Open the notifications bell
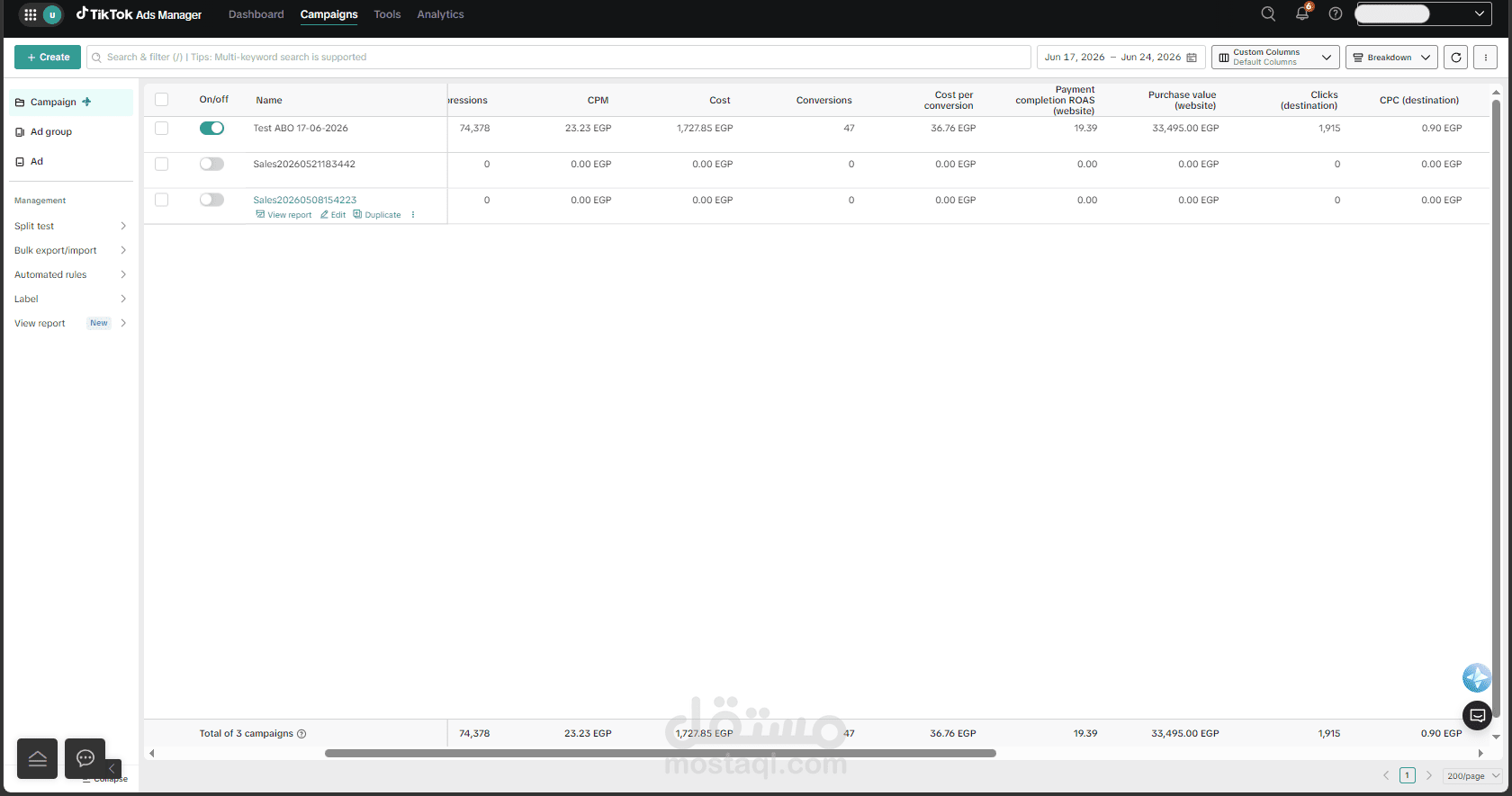Screen dimensions: 1512x796 1302,13
